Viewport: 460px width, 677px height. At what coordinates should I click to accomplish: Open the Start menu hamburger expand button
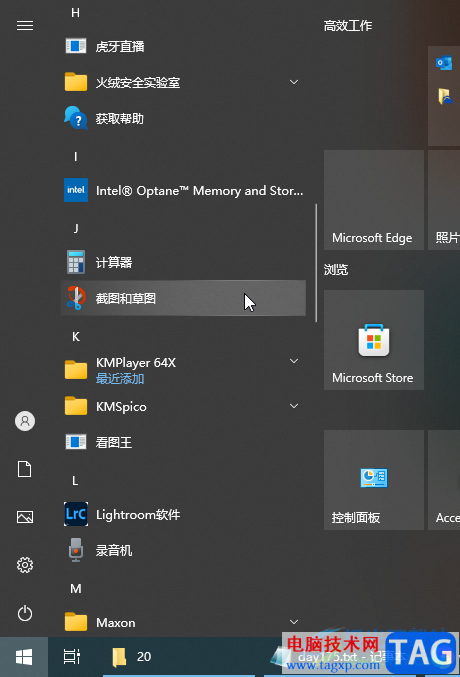pos(25,26)
